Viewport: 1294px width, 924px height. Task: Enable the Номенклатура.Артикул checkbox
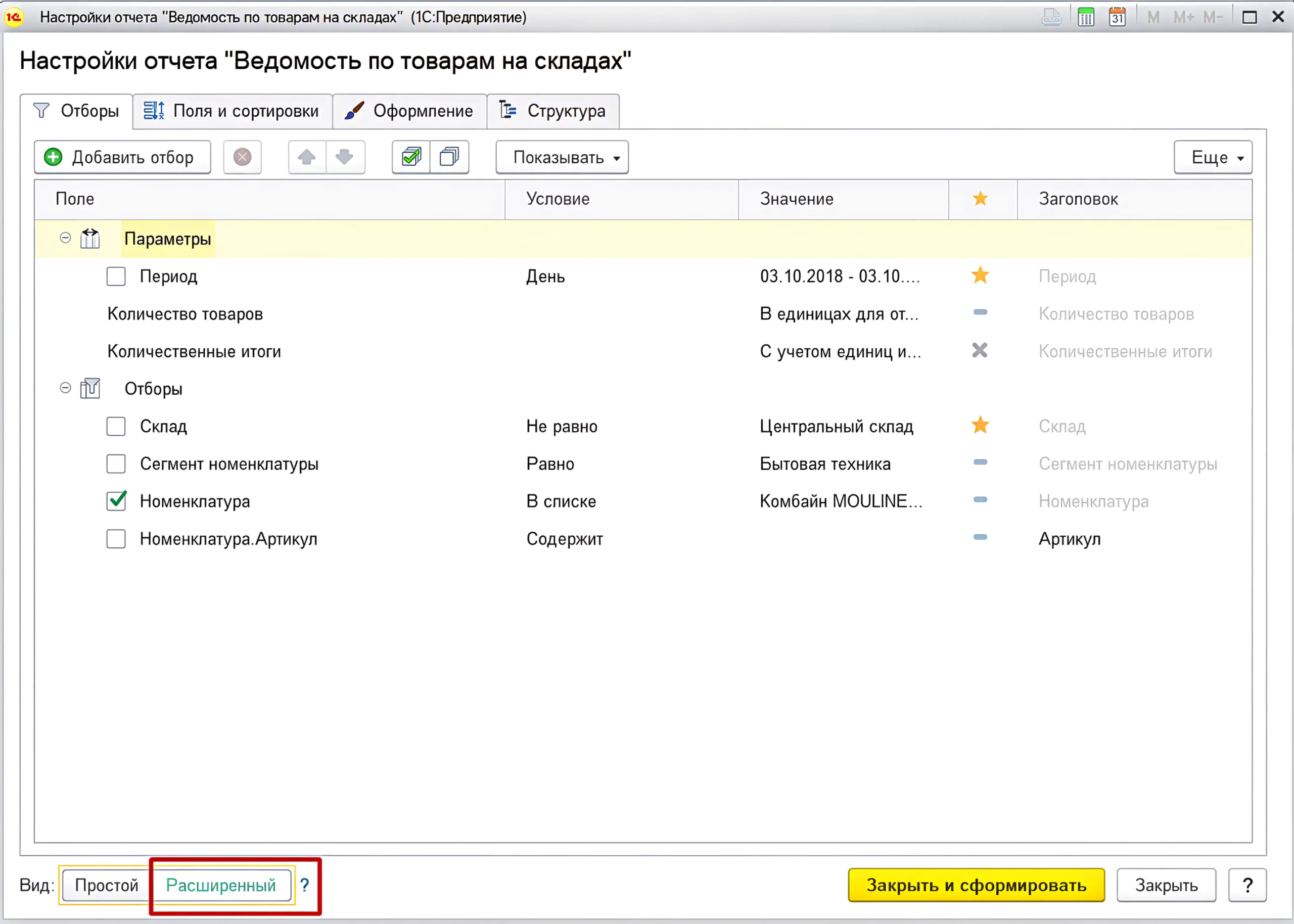pos(116,539)
